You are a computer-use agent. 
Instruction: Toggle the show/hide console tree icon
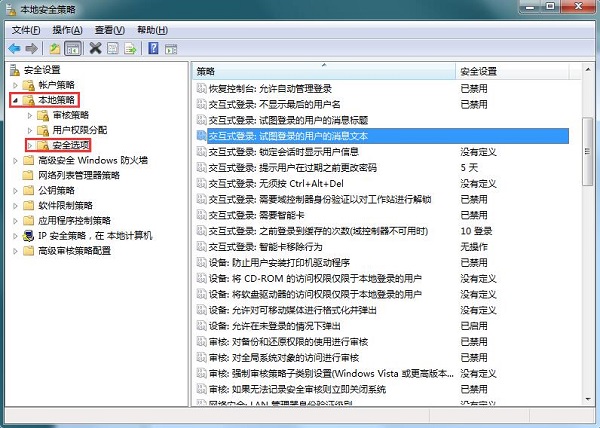coord(73,47)
